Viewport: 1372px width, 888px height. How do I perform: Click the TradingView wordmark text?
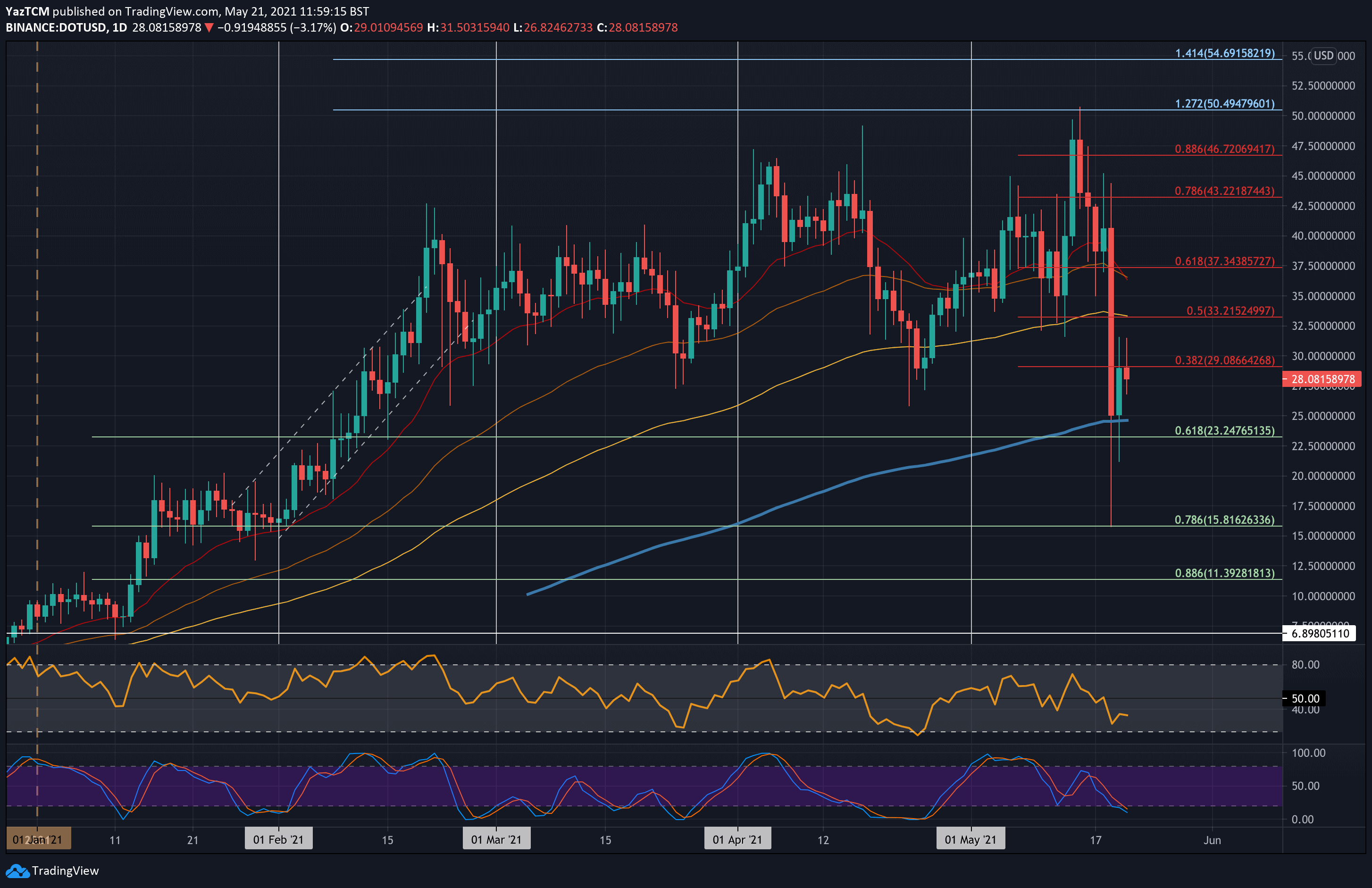pyautogui.click(x=65, y=871)
